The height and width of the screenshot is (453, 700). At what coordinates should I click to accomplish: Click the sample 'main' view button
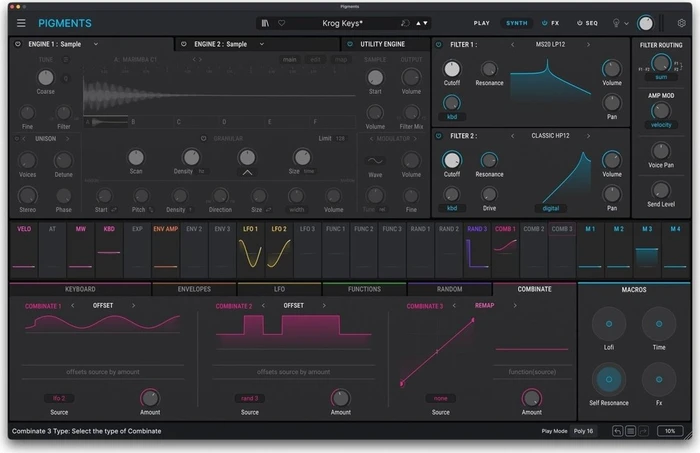[289, 59]
